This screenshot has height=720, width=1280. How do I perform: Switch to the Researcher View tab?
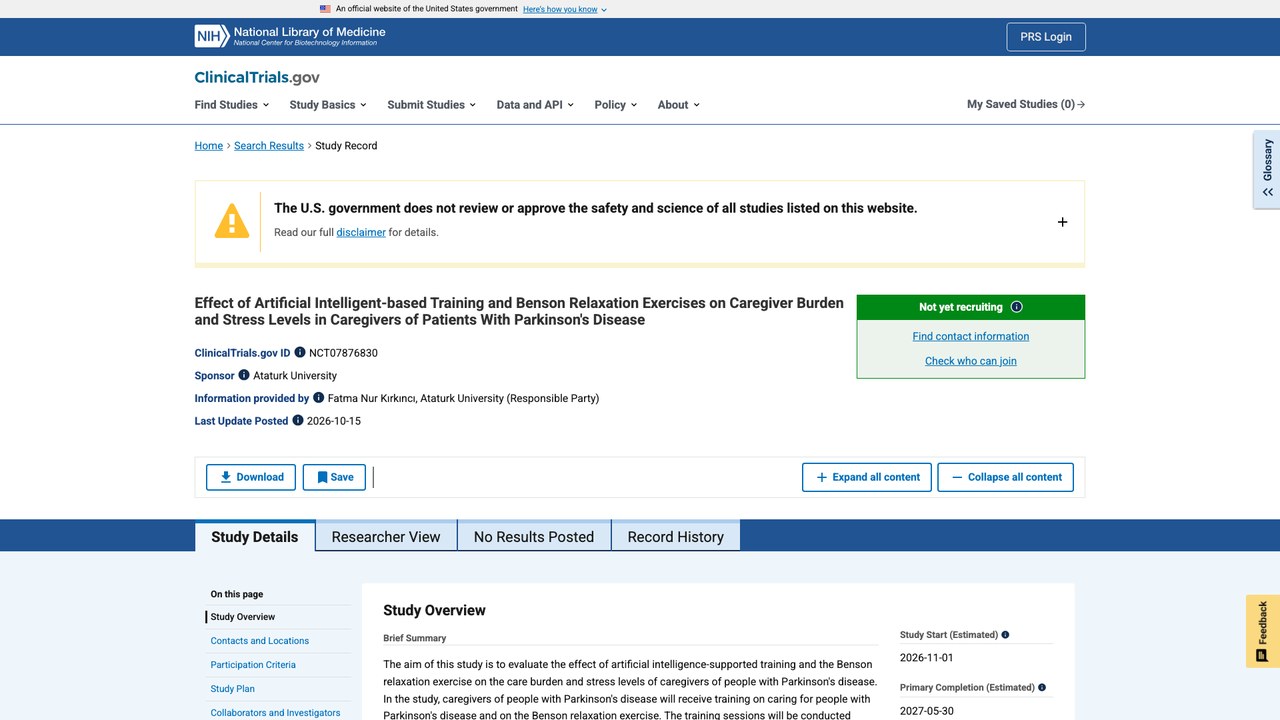pos(386,536)
